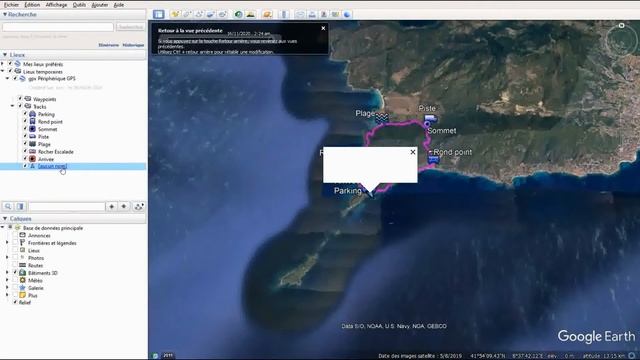This screenshot has height=360, width=640.
Task: Uncheck the Arrivée checkbox
Action: [25, 159]
